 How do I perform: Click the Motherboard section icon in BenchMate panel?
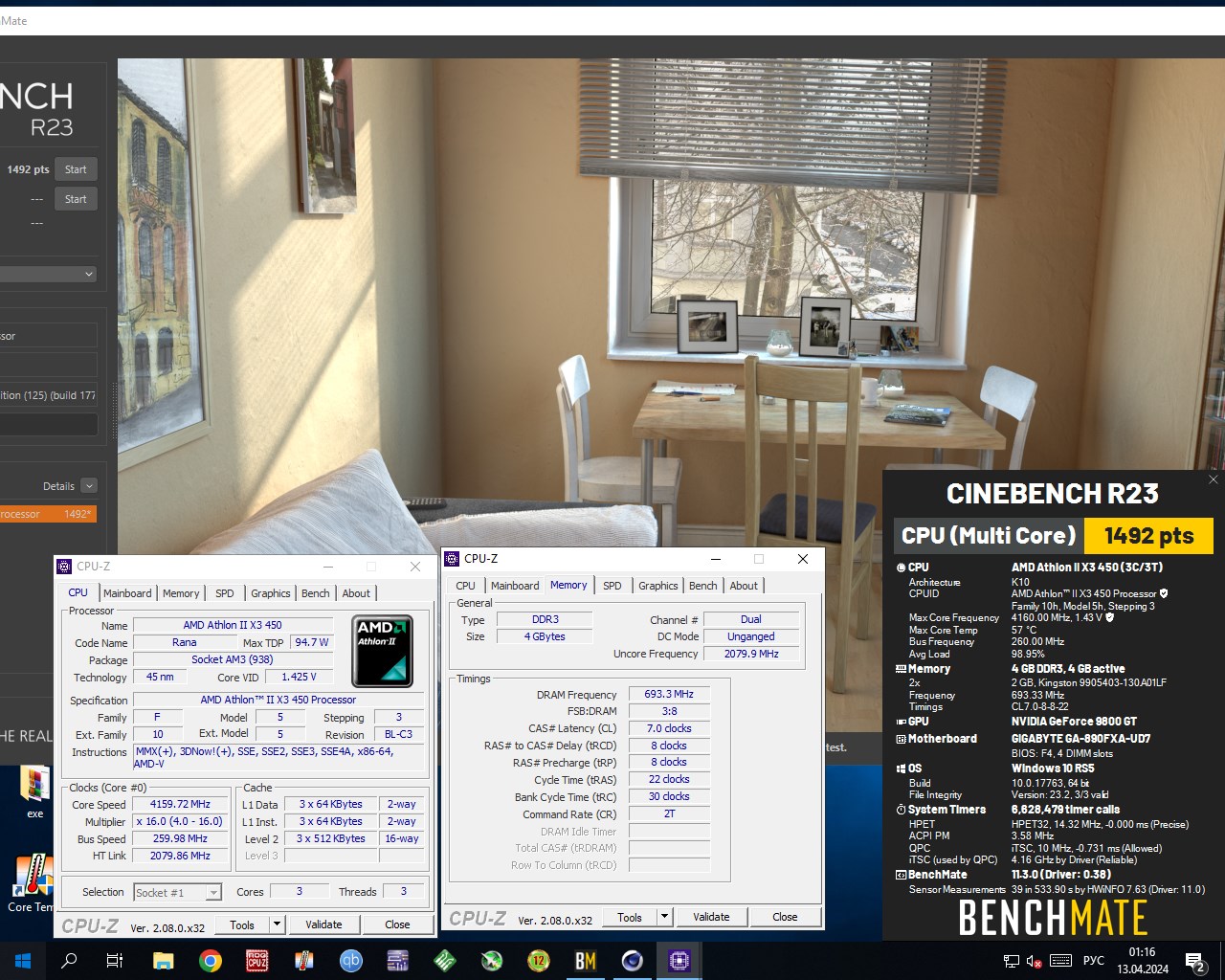901,739
